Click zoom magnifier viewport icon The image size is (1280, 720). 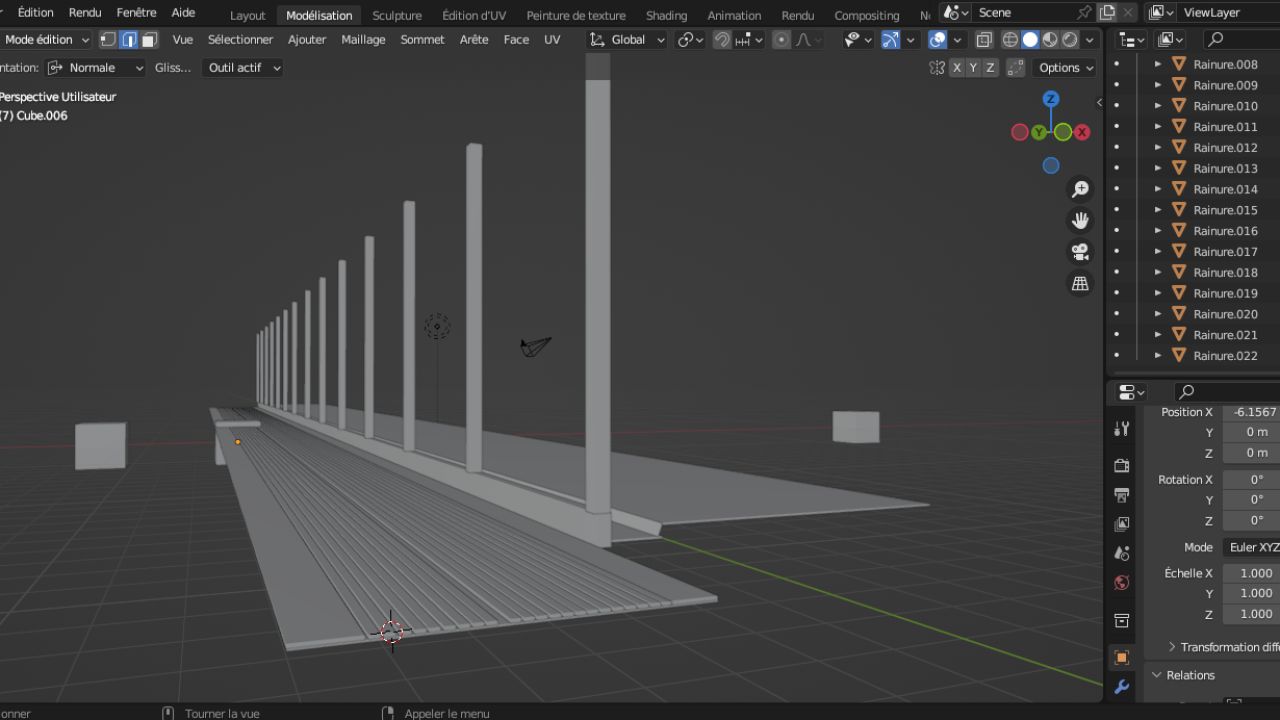pyautogui.click(x=1080, y=189)
